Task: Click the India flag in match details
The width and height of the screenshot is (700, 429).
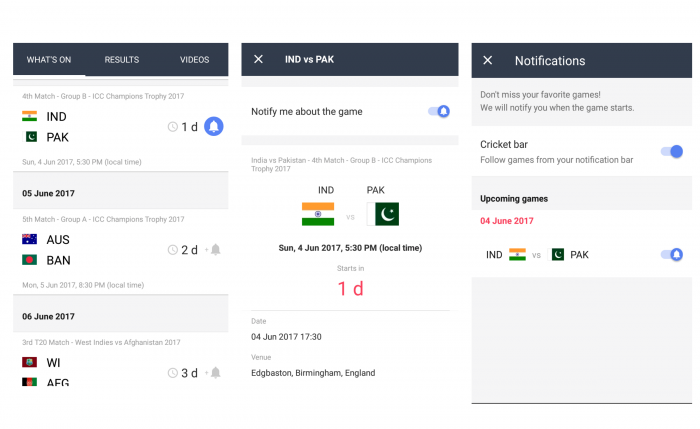Action: click(318, 214)
